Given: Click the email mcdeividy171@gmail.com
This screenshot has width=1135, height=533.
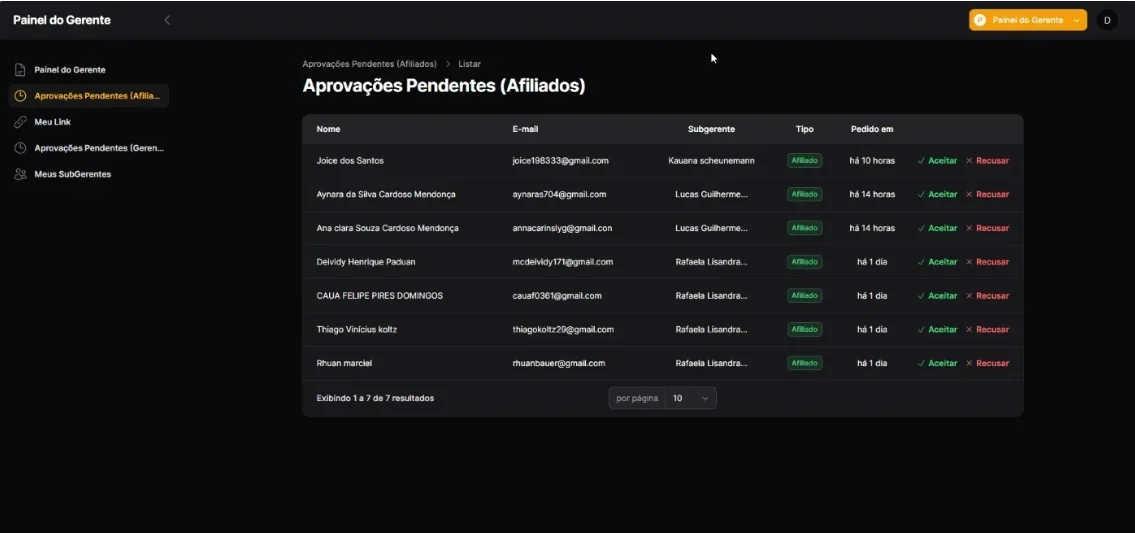Looking at the screenshot, I should [x=563, y=262].
